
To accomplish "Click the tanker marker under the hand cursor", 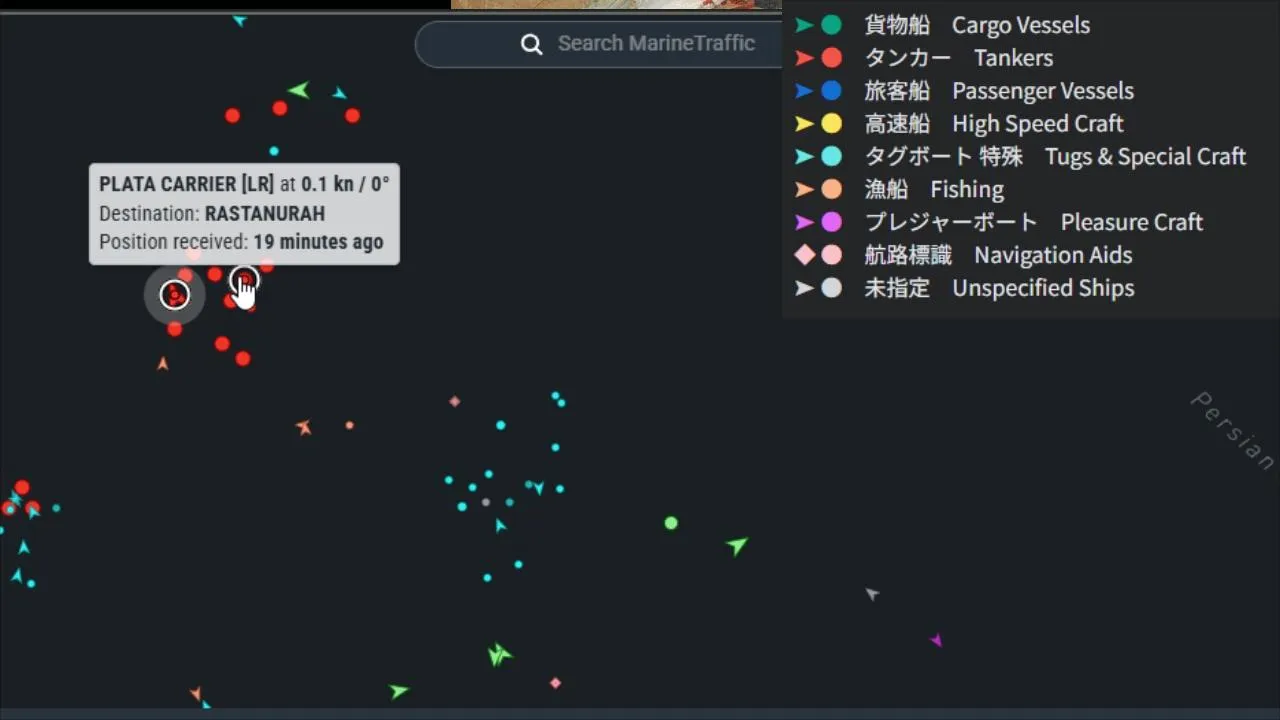I will (244, 281).
